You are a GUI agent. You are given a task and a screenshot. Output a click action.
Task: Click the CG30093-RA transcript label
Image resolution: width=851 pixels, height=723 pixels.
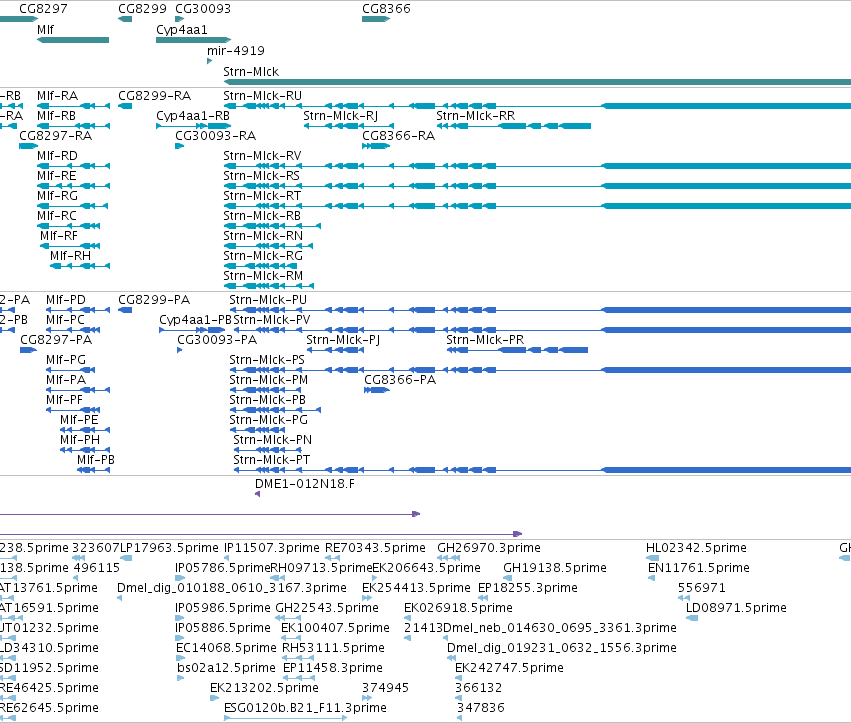tap(215, 136)
